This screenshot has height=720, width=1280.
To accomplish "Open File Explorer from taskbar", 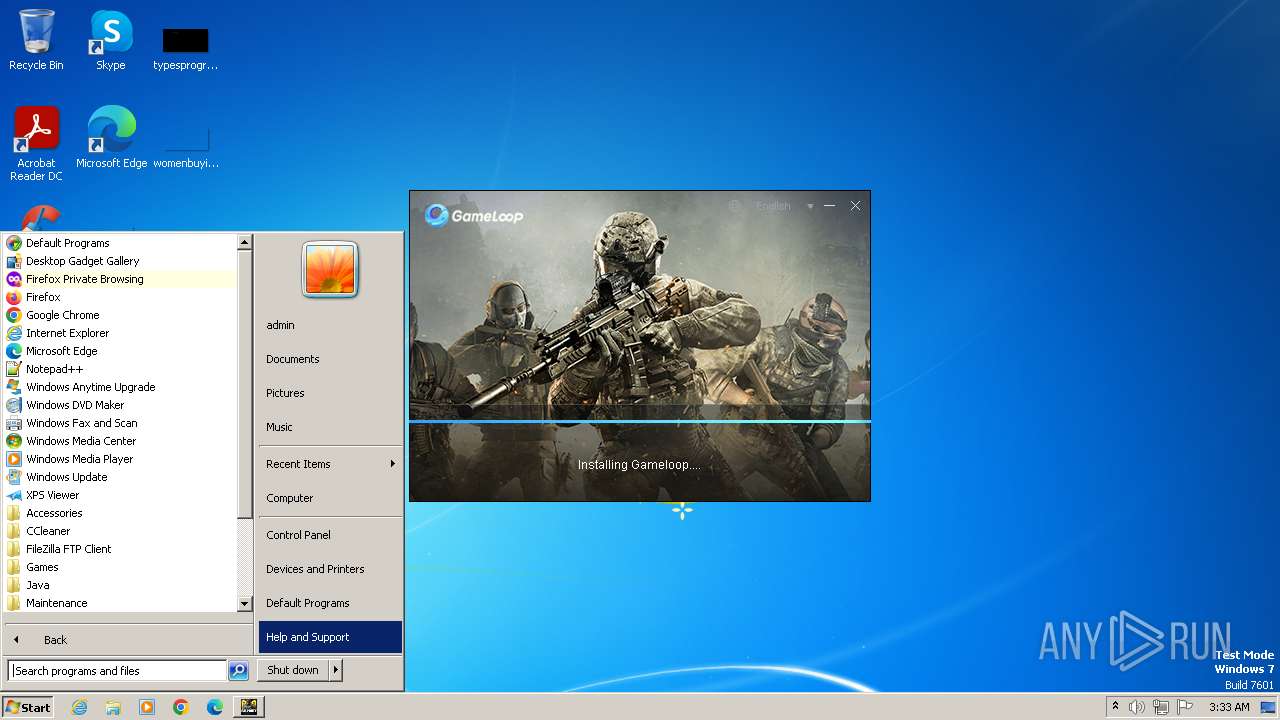I will [x=113, y=707].
